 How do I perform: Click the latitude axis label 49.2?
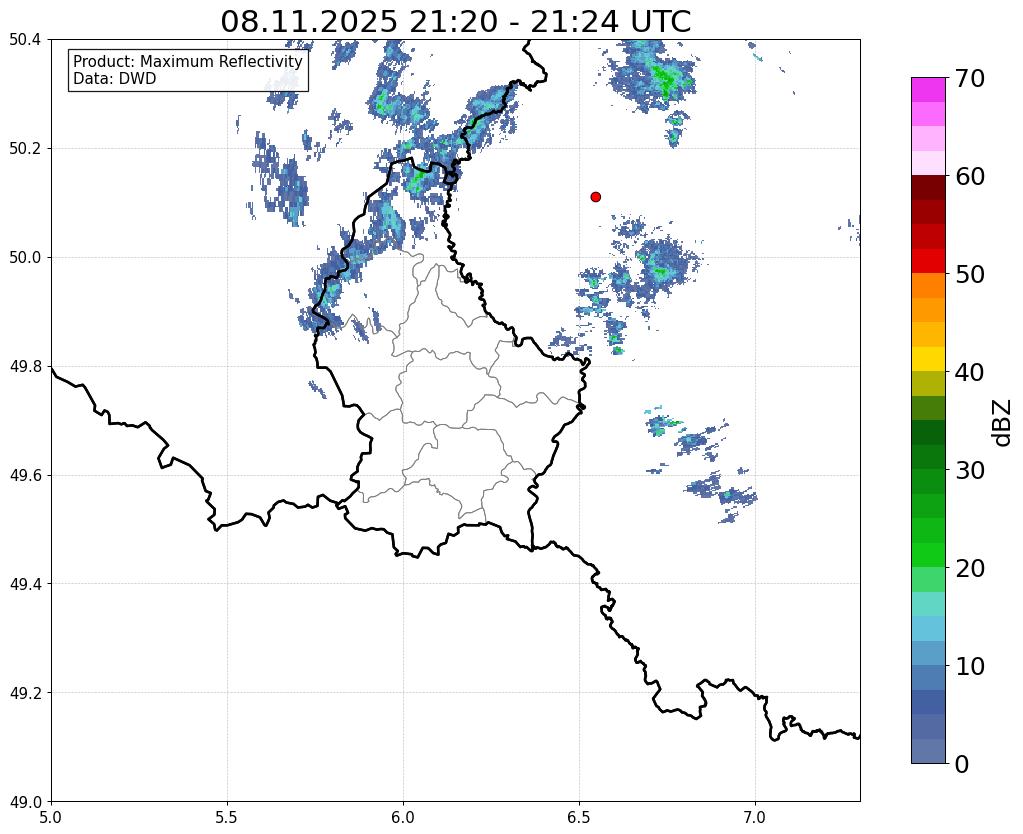[25, 693]
